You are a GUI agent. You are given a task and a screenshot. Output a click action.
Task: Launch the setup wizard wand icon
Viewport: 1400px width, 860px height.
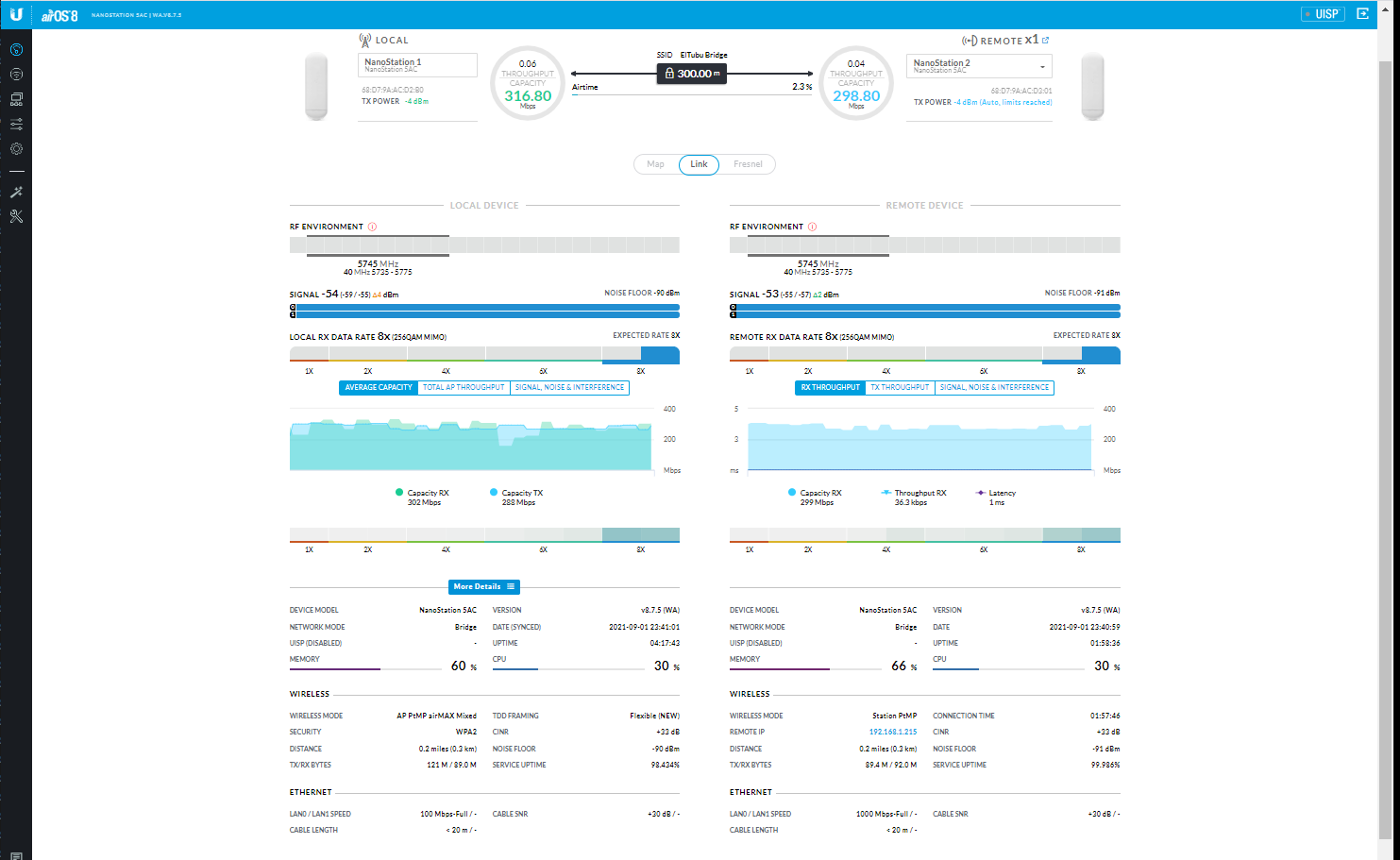click(x=16, y=192)
